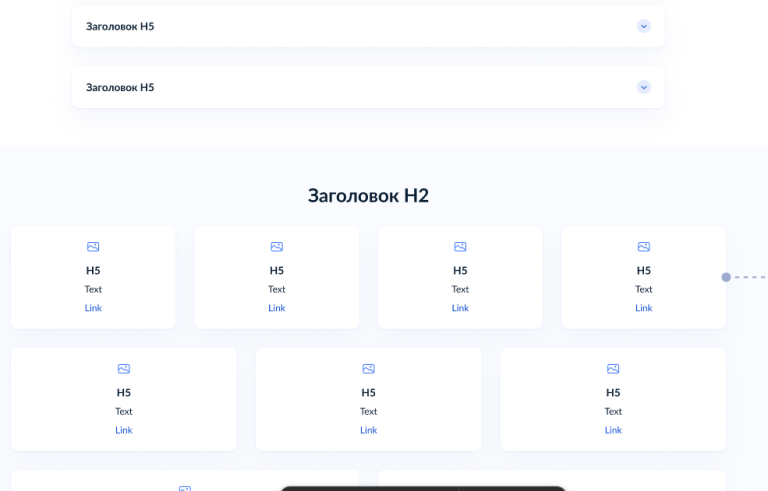Click image icon in first card of three-card row
Image resolution: width=768 pixels, height=491 pixels.
pyautogui.click(x=124, y=368)
